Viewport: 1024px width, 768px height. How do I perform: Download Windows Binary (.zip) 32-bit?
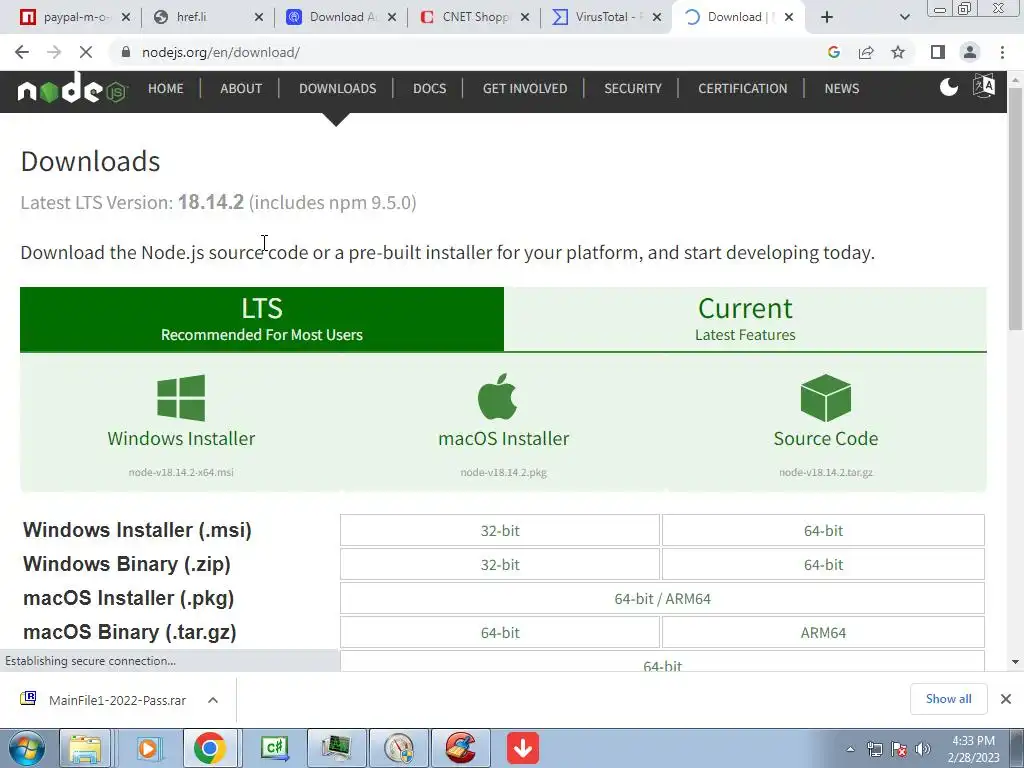[500, 564]
